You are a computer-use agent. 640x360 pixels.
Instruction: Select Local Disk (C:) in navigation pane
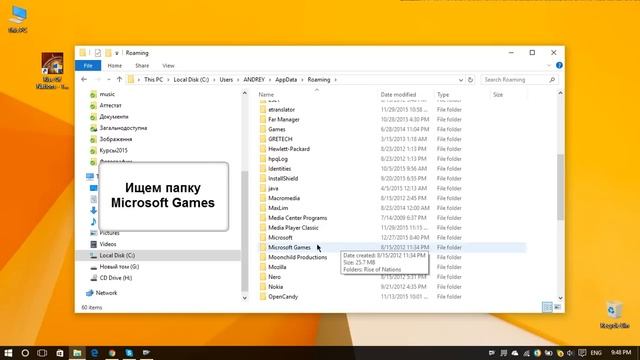coord(117,256)
